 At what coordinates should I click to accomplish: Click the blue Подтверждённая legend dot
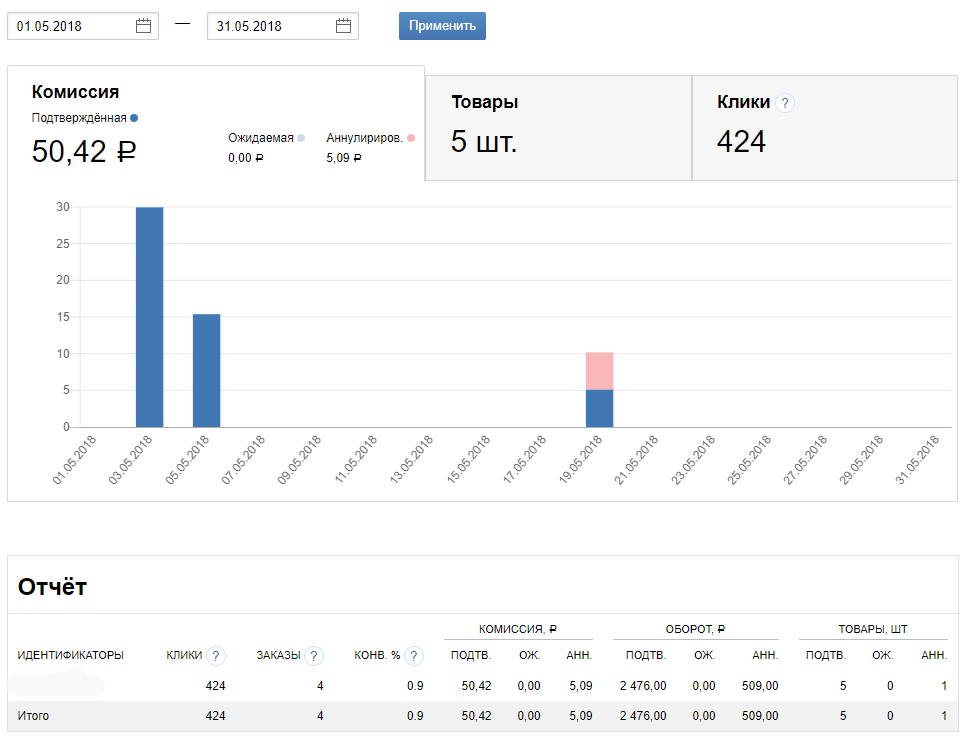[x=134, y=118]
